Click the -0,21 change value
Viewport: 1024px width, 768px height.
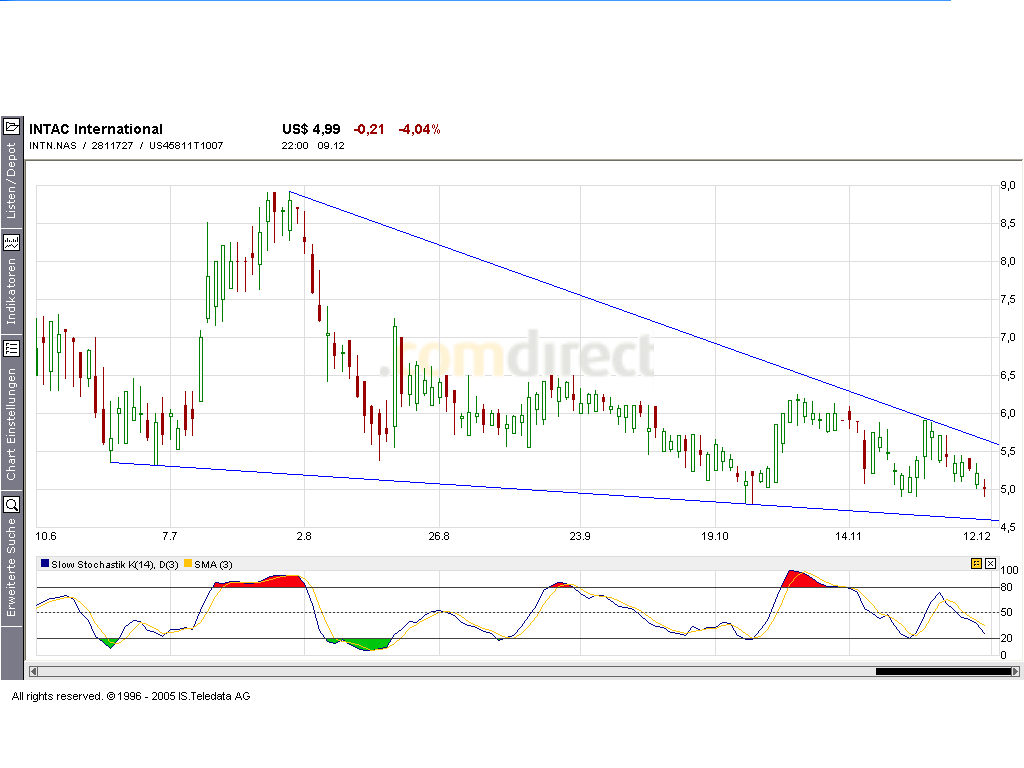pos(369,129)
